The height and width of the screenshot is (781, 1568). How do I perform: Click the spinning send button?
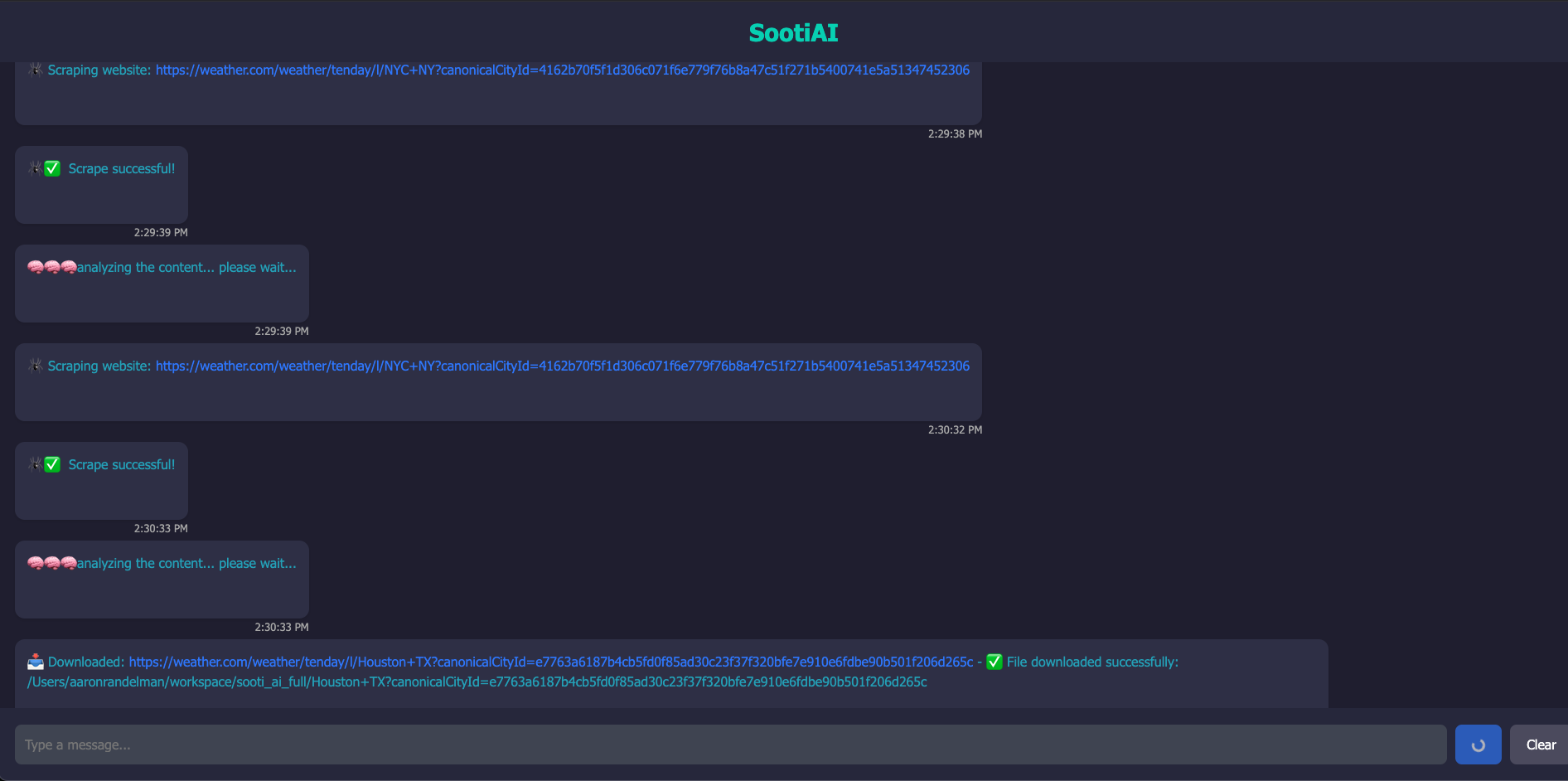point(1478,745)
